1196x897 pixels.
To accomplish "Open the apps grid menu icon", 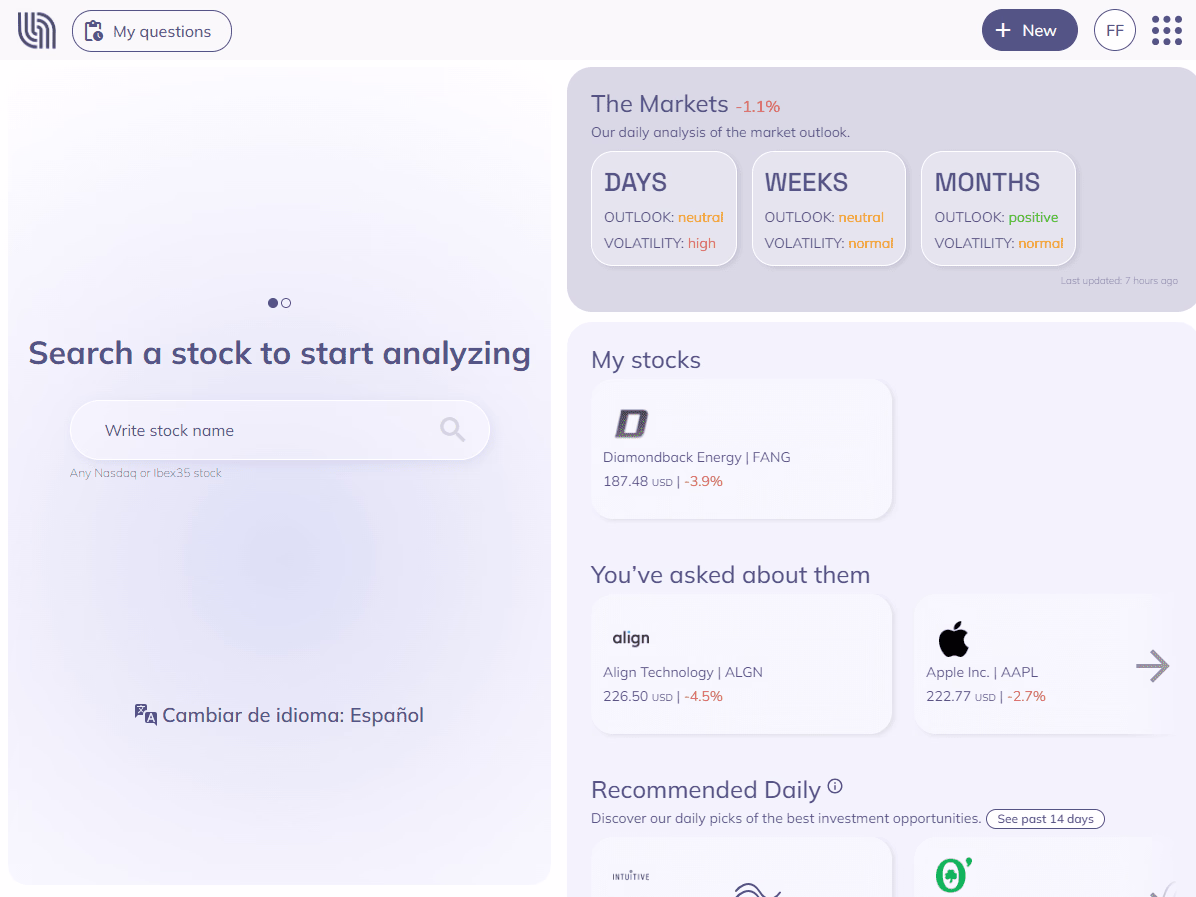I will (1166, 31).
